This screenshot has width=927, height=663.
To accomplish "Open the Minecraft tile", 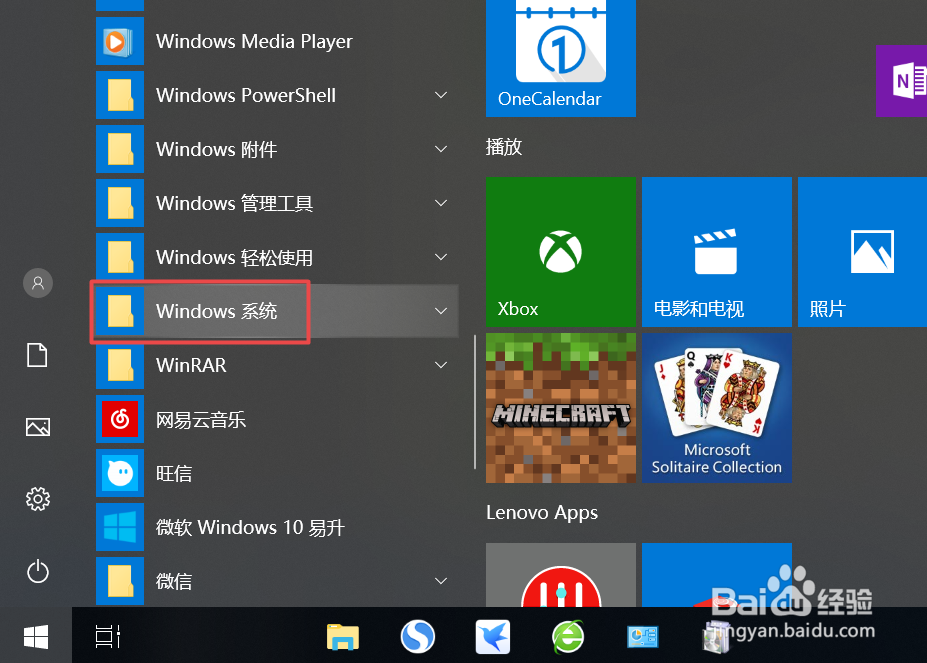I will [560, 408].
